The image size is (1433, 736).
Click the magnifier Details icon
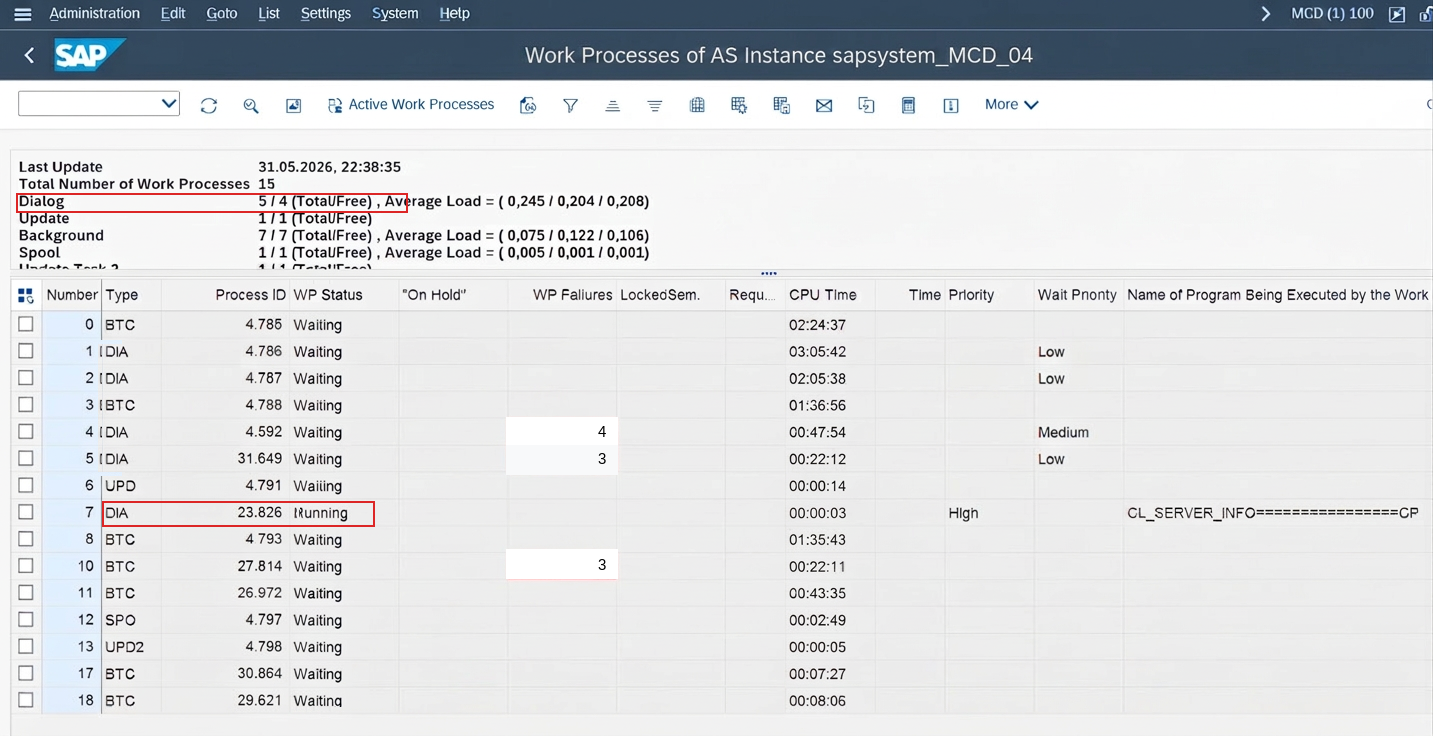251,105
